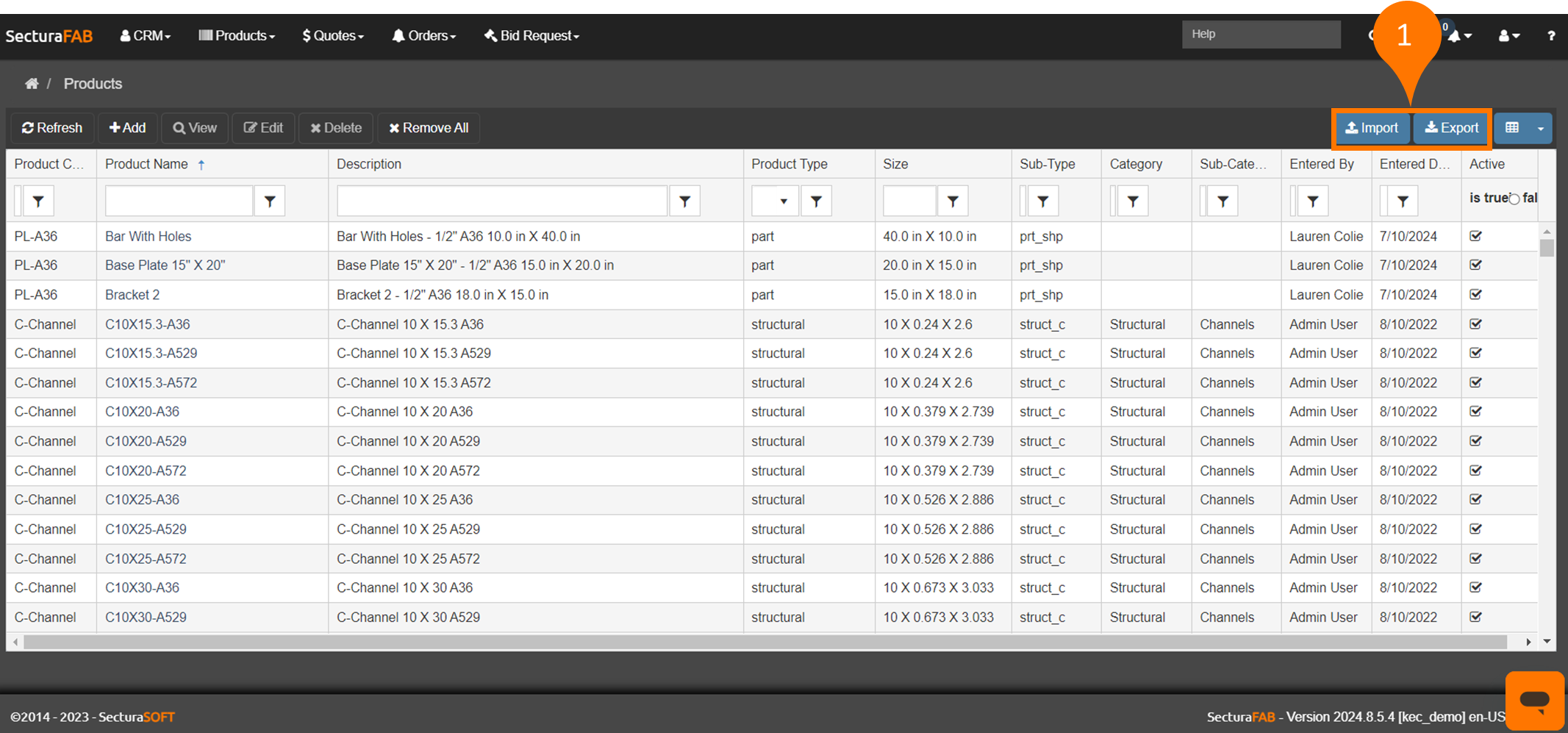Expand the Bid Request menu
1568x733 pixels.
tap(531, 36)
